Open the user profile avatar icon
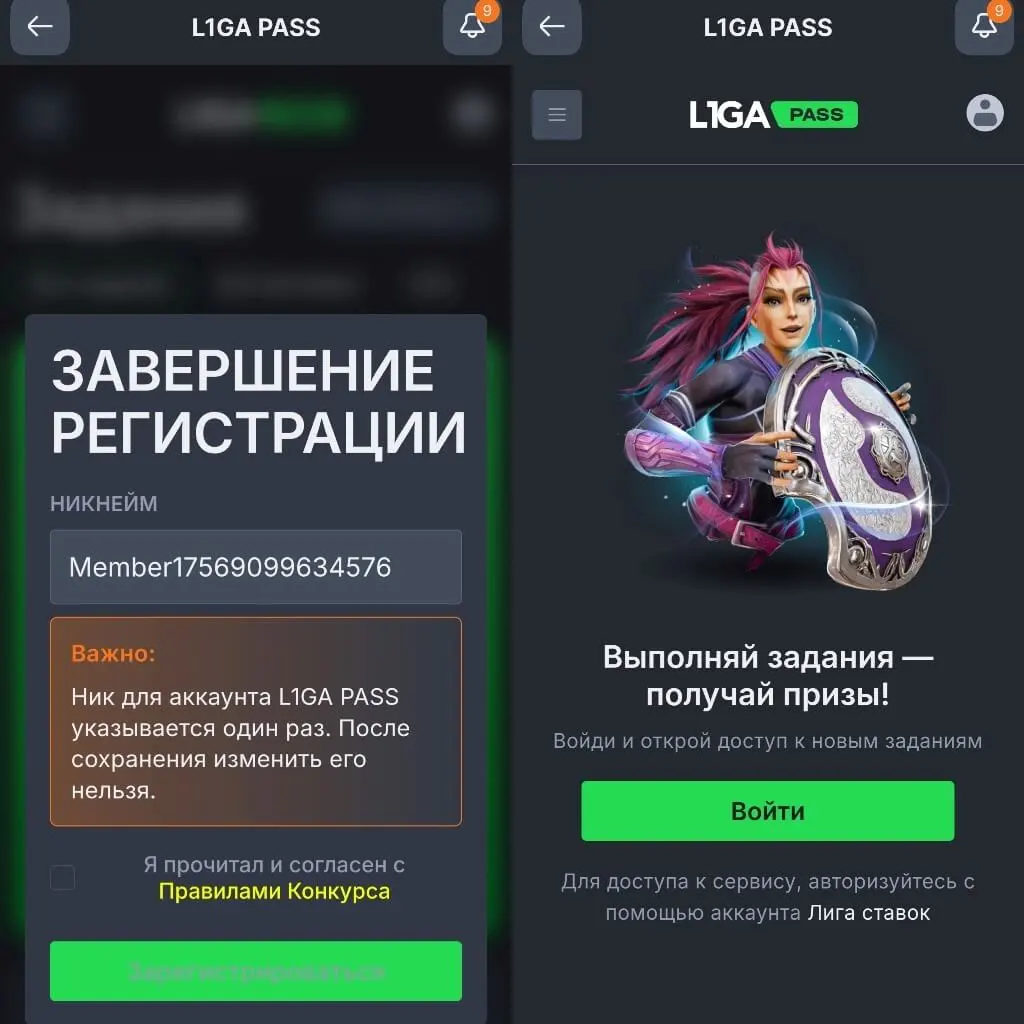1024x1024 pixels. click(x=985, y=113)
